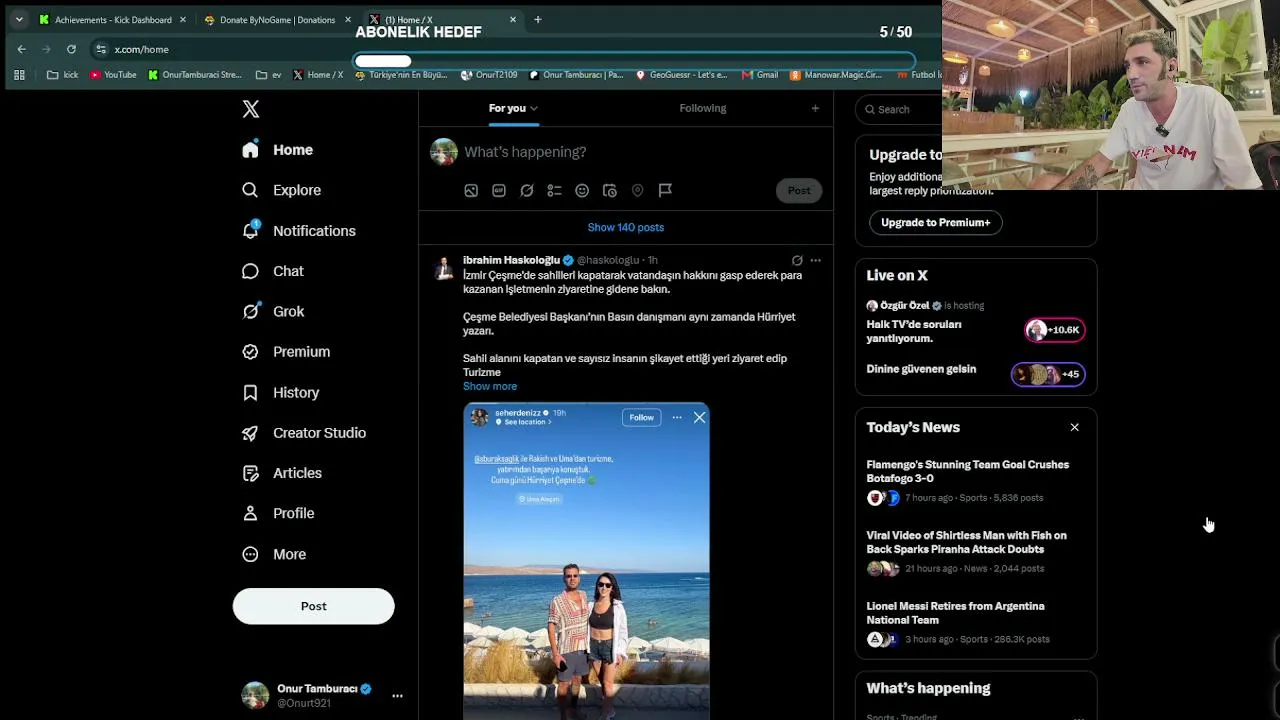Open user avatar next to composer

(444, 152)
